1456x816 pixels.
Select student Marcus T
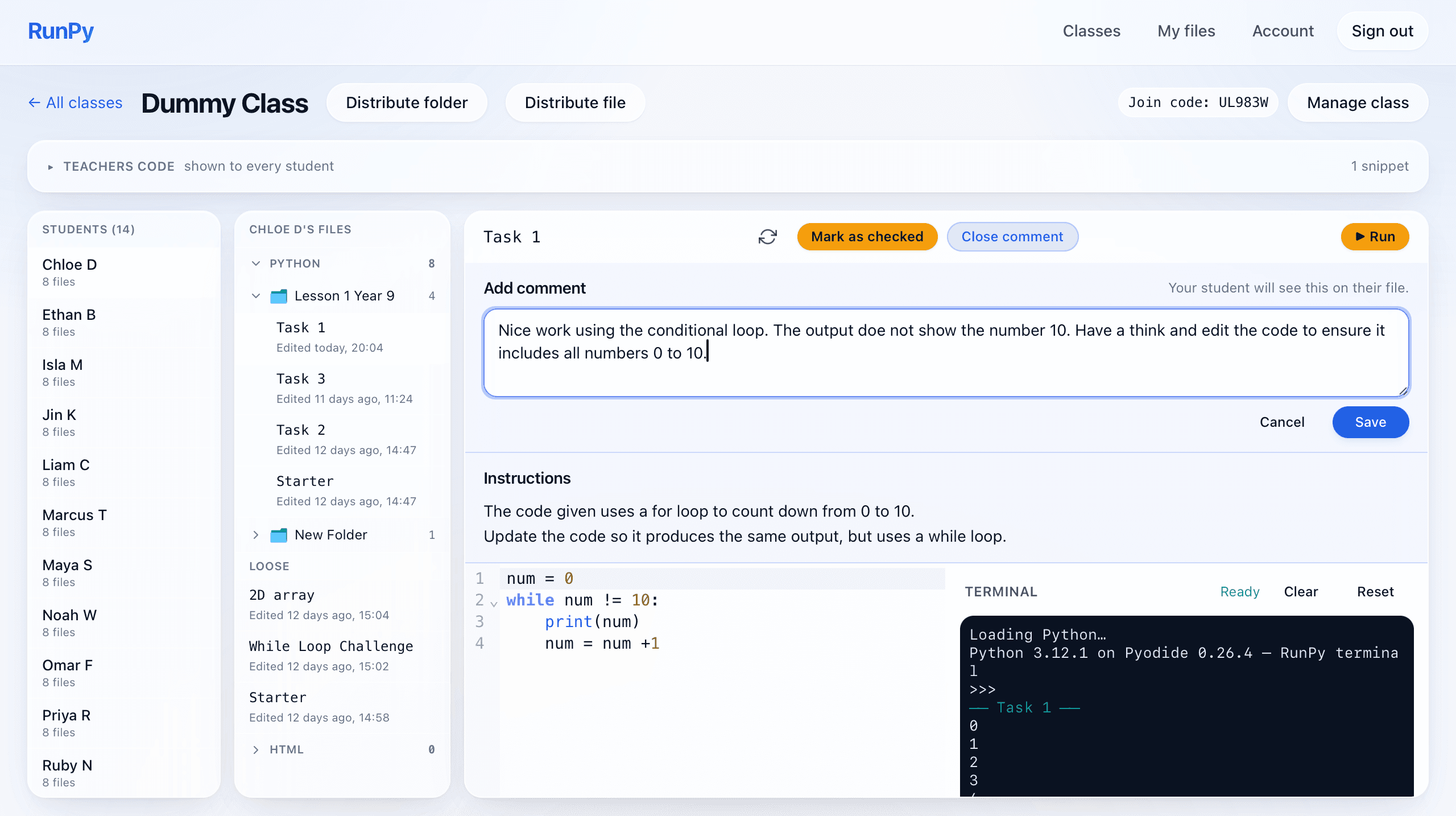point(124,523)
